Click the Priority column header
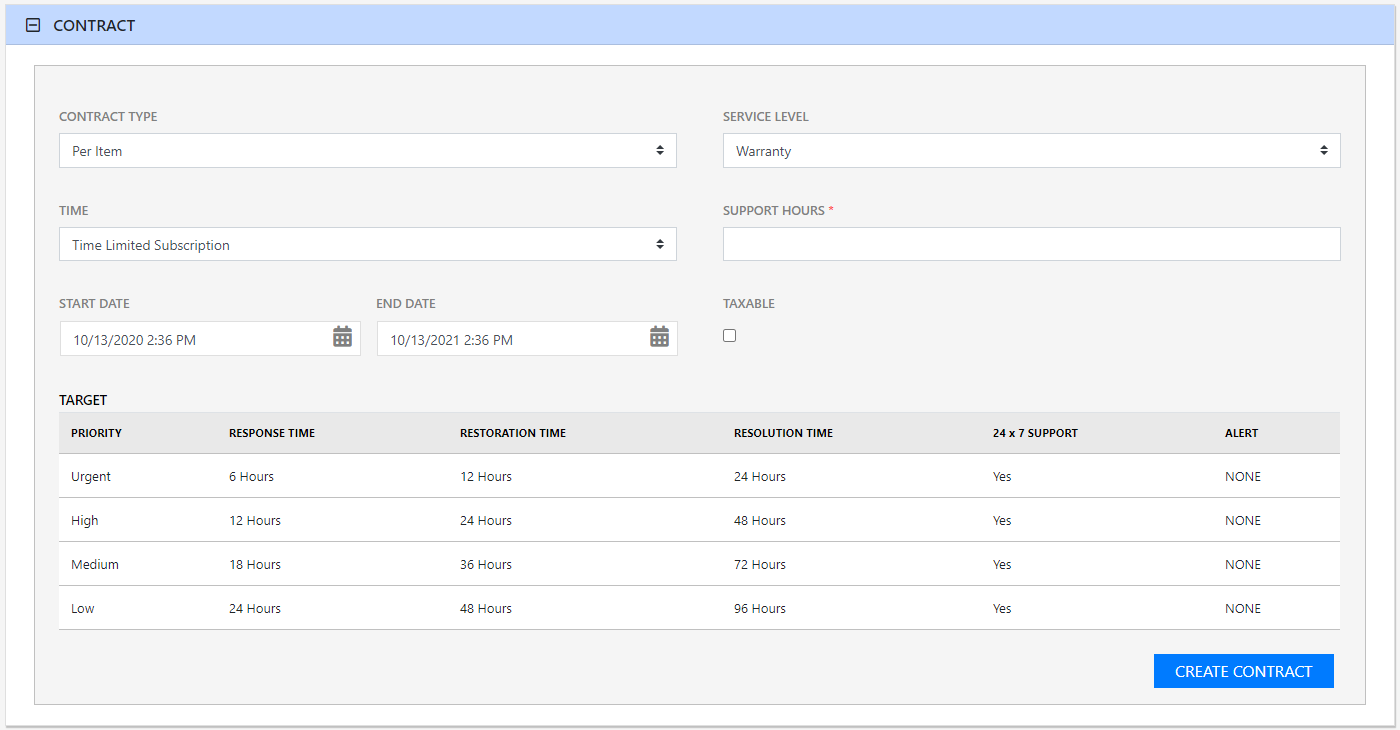The width and height of the screenshot is (1400, 730). (96, 433)
